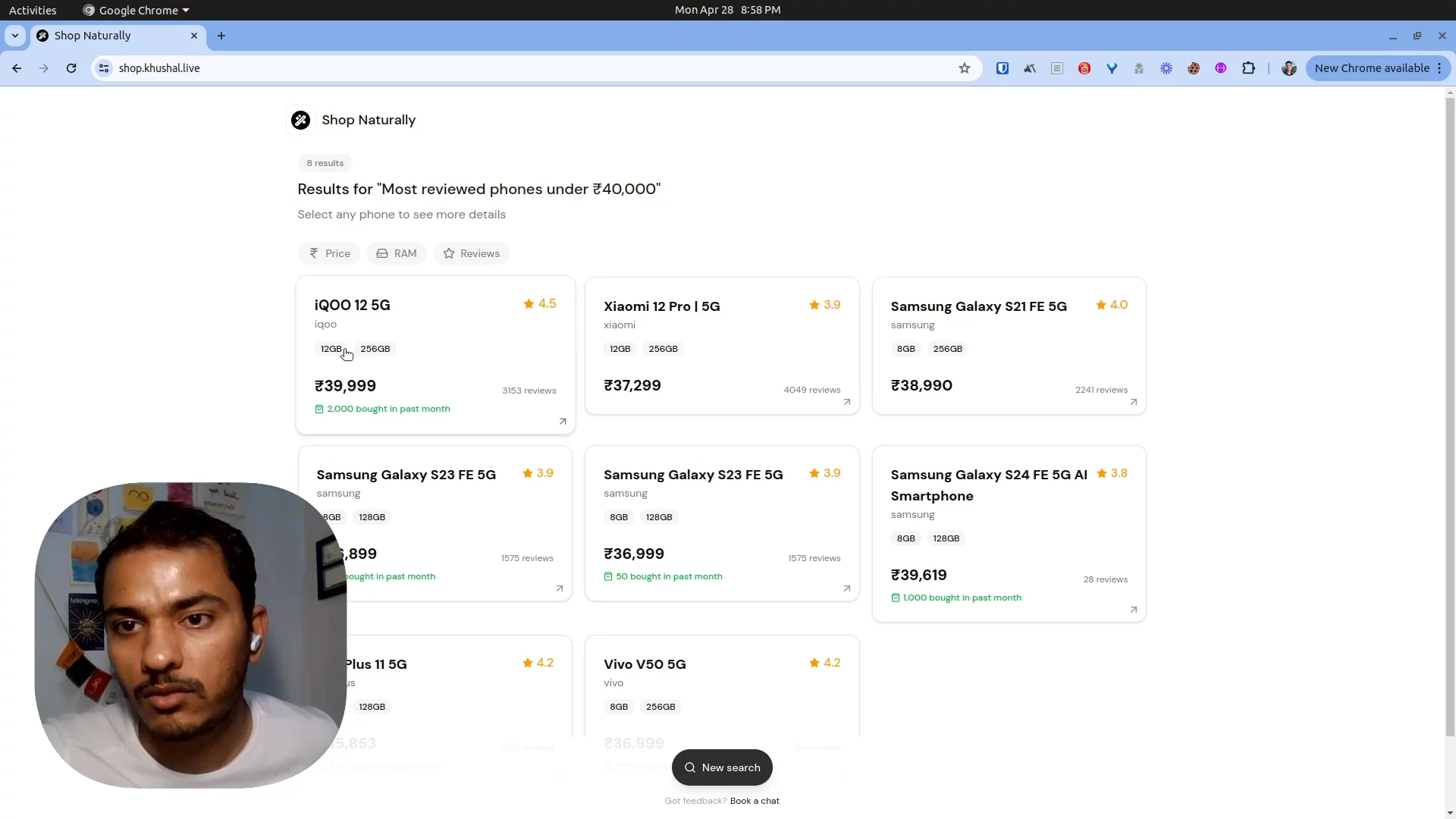The width and height of the screenshot is (1456, 819).
Task: Open external link arrow on iQOO 12 5G card
Action: (563, 422)
